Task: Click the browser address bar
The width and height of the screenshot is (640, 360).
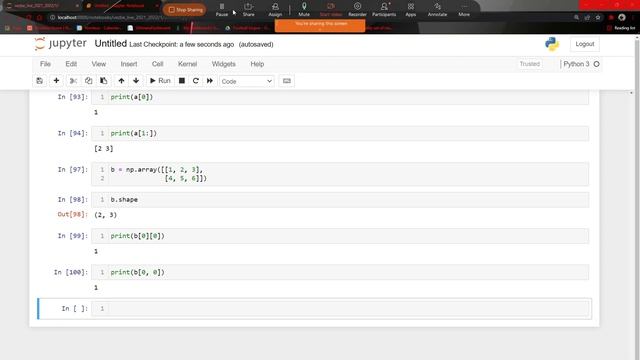Action: (310, 18)
